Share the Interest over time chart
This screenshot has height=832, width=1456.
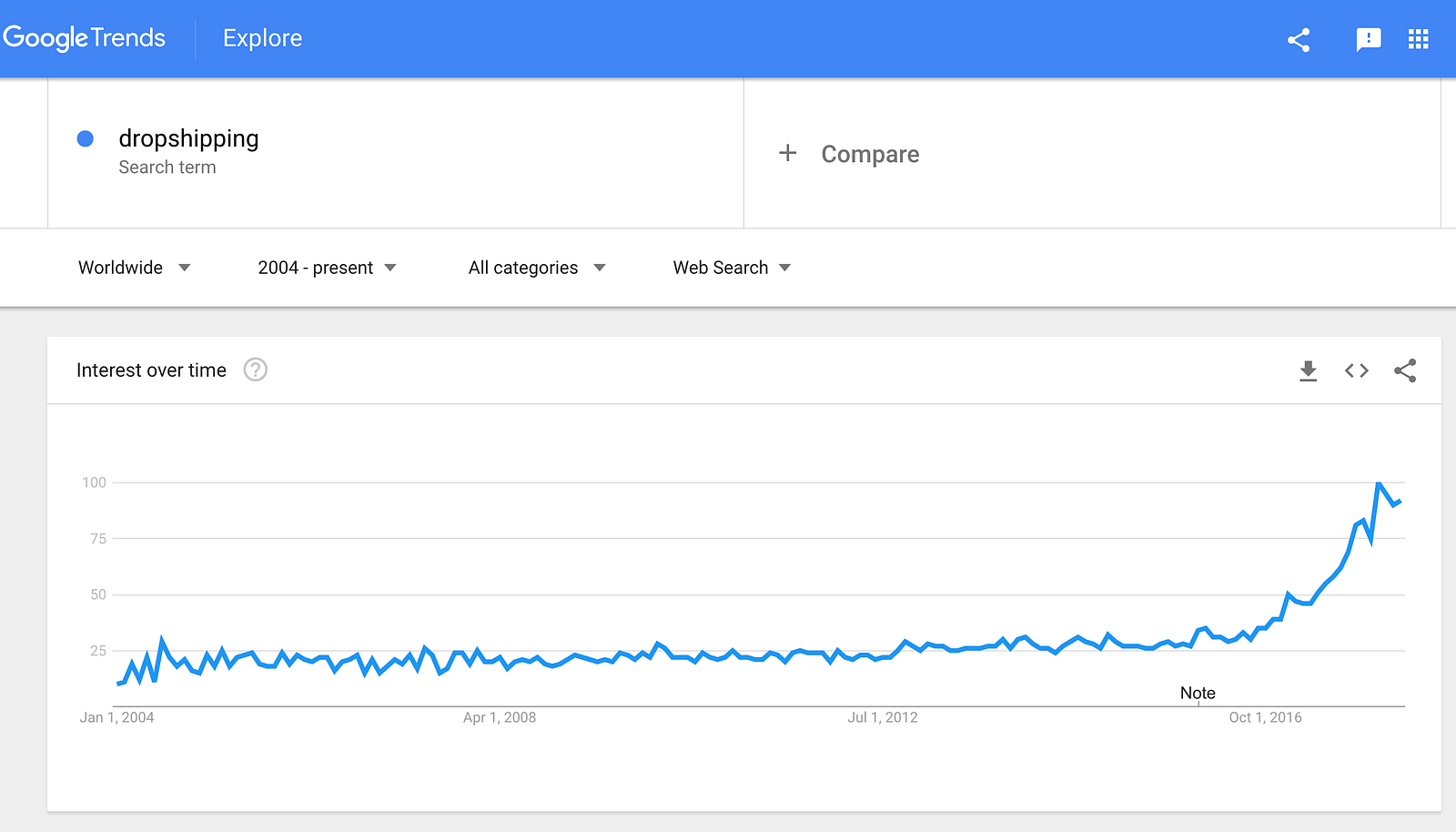(1405, 370)
